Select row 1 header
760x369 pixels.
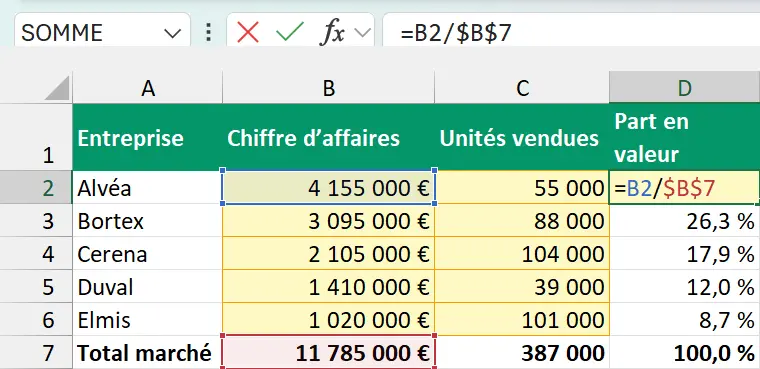point(36,137)
